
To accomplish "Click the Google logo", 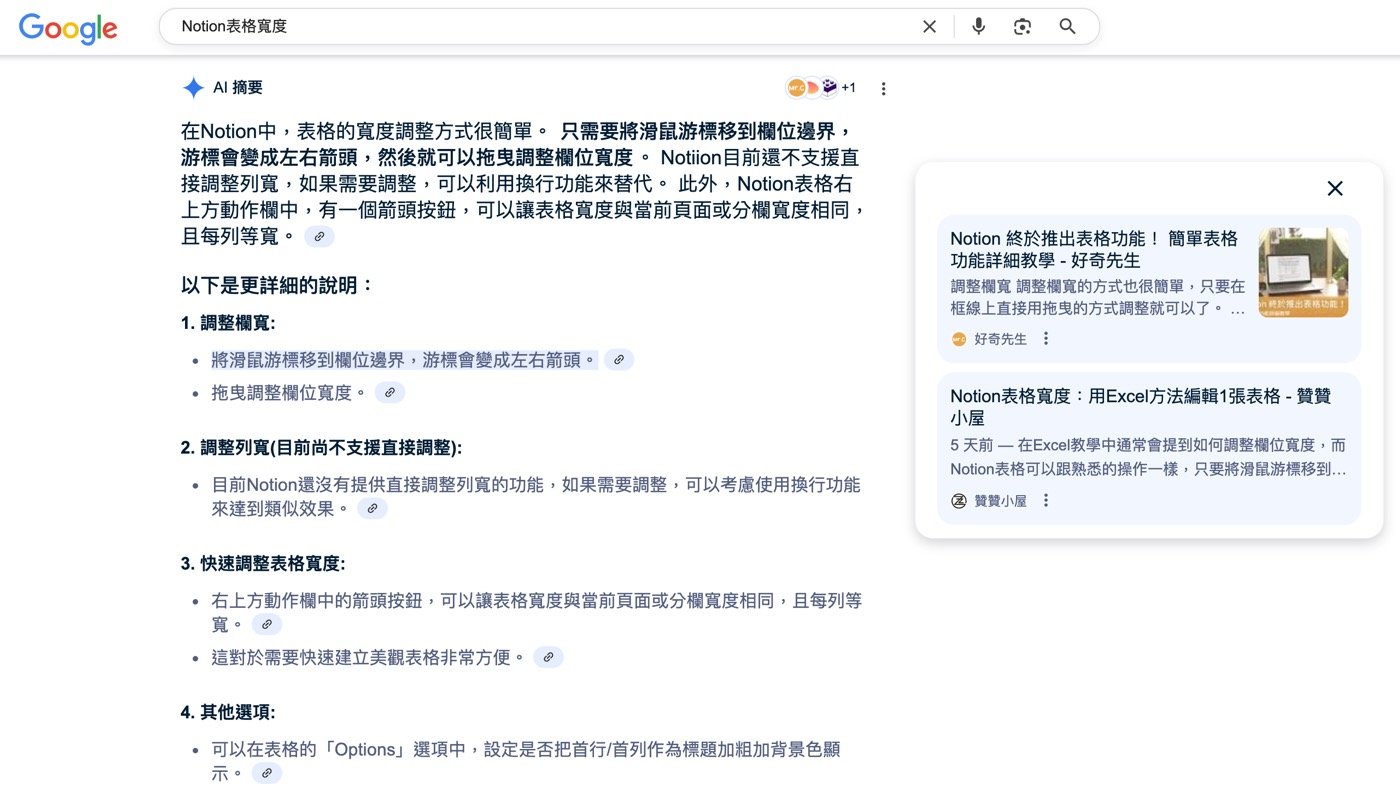I will pos(68,28).
